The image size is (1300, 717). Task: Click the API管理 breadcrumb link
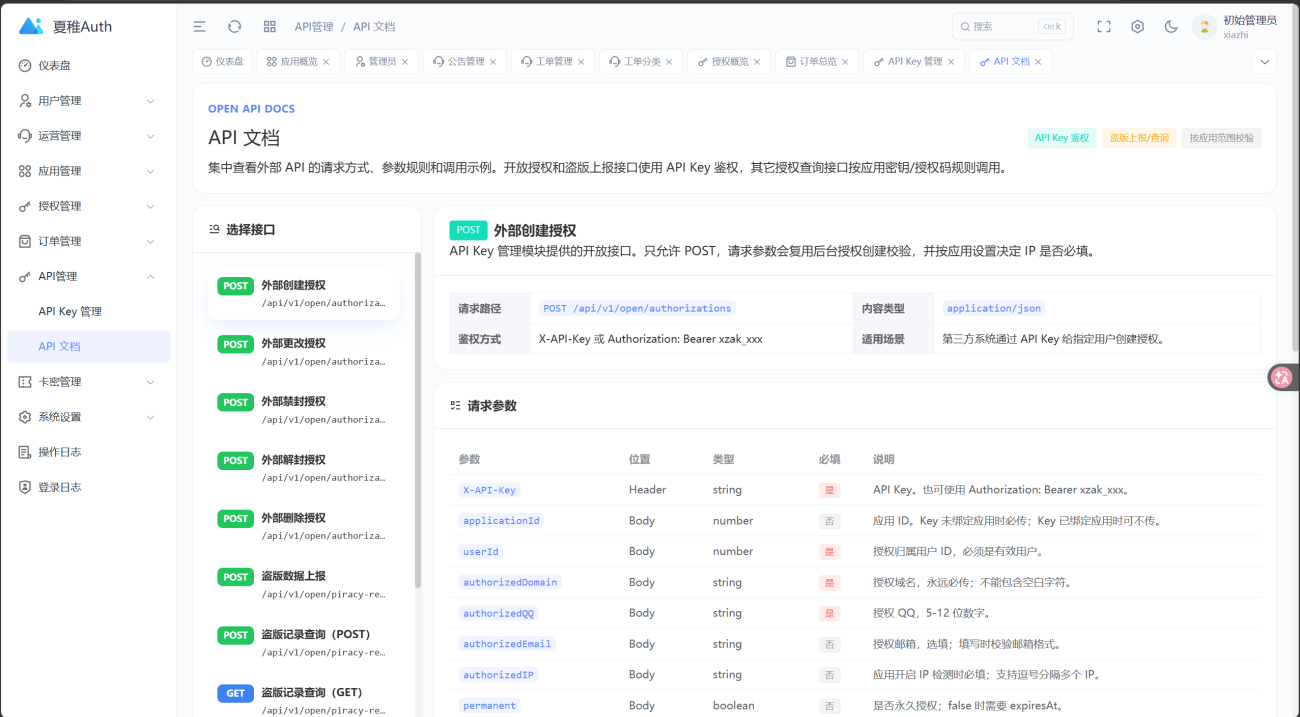[314, 27]
